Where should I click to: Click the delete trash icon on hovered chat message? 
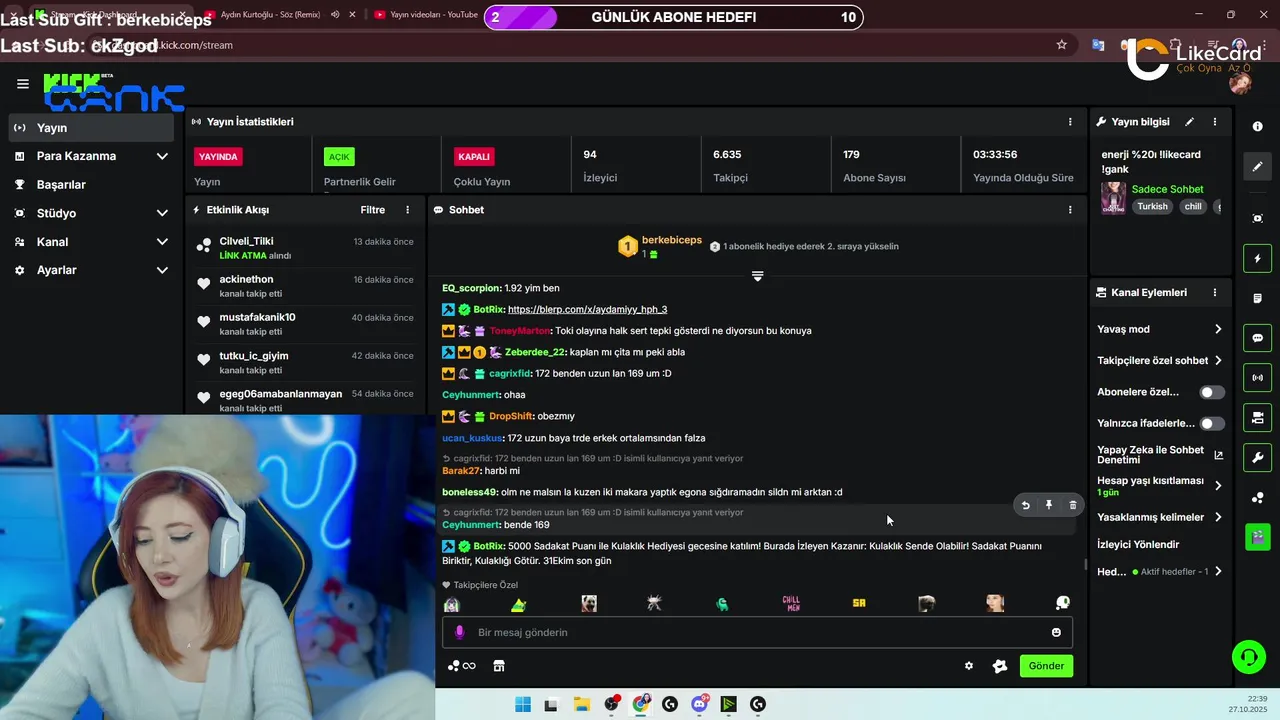point(1073,505)
